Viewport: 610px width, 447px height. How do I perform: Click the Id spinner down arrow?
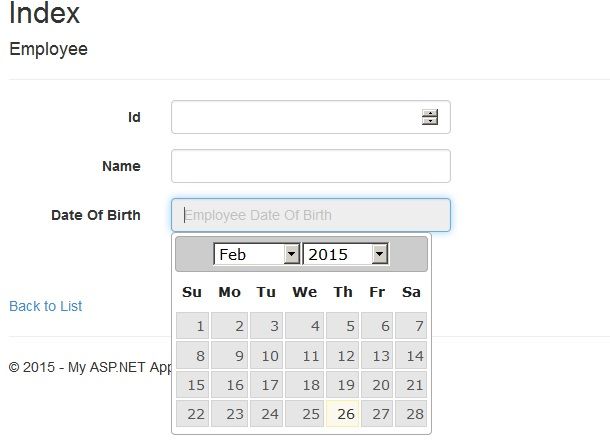(430, 121)
